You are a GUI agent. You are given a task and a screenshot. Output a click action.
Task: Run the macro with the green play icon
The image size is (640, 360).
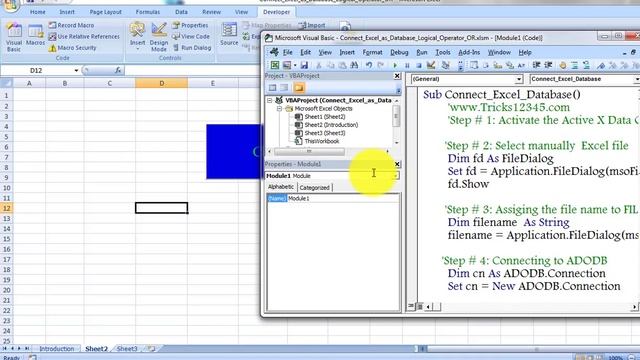pos(395,65)
